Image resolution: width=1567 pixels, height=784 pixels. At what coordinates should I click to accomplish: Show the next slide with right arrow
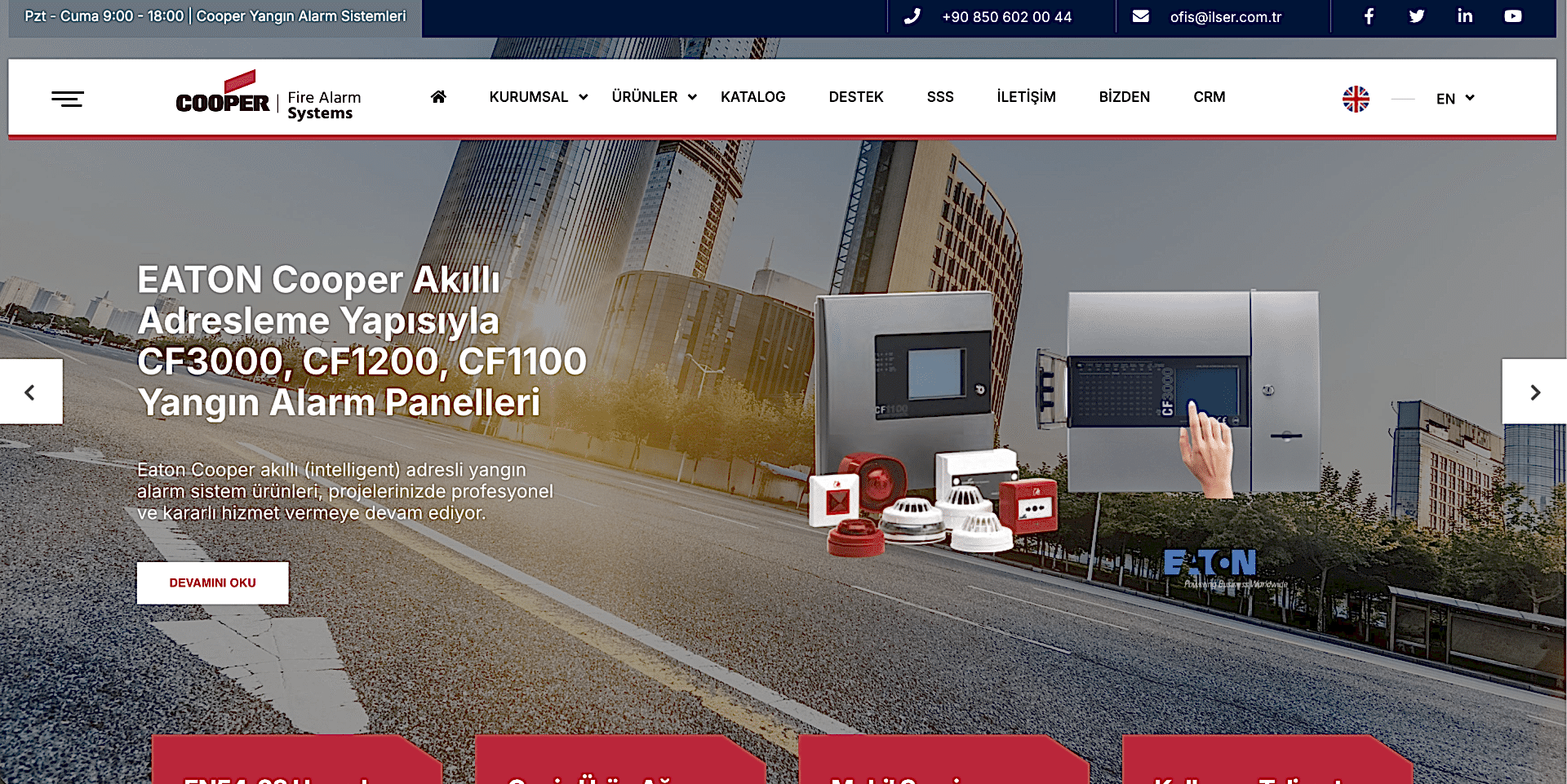(1534, 392)
